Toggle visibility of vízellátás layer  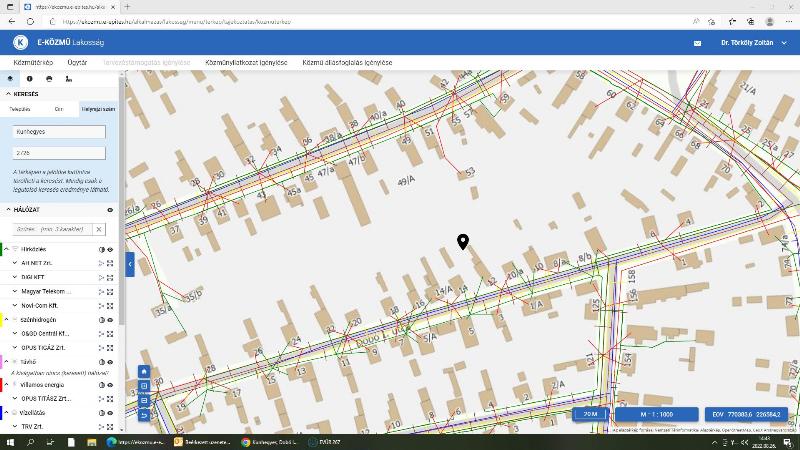coord(110,413)
